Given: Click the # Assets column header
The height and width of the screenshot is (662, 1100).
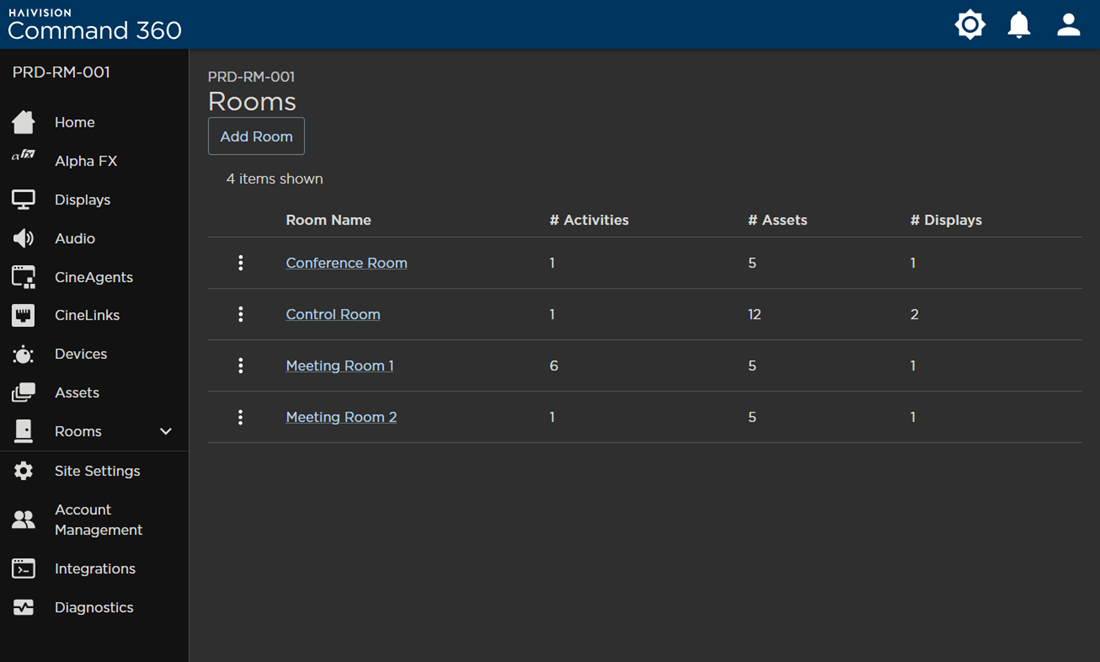Looking at the screenshot, I should pos(777,220).
